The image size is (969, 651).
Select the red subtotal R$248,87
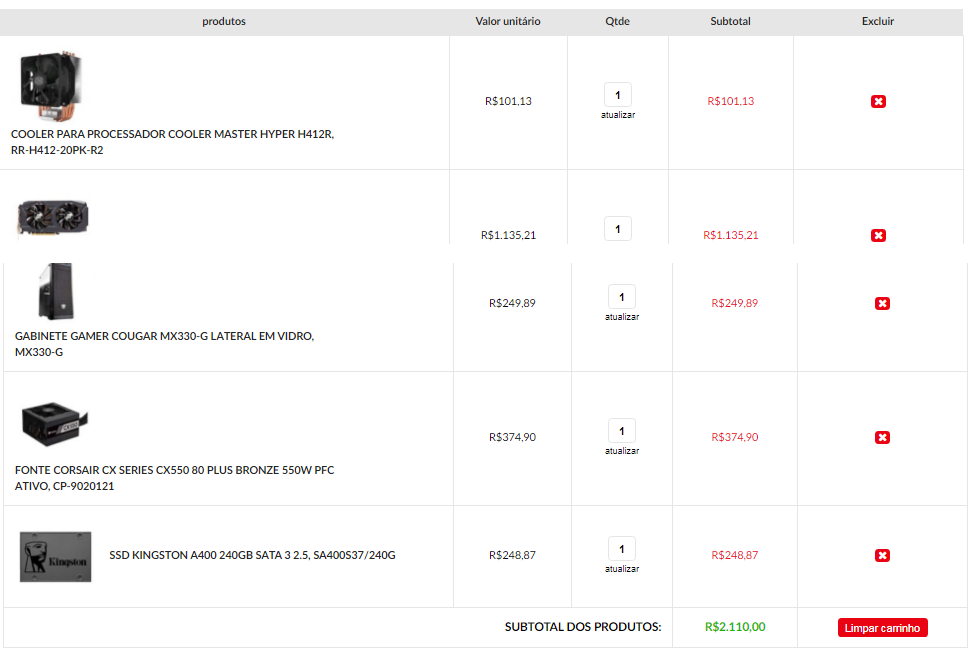(734, 556)
